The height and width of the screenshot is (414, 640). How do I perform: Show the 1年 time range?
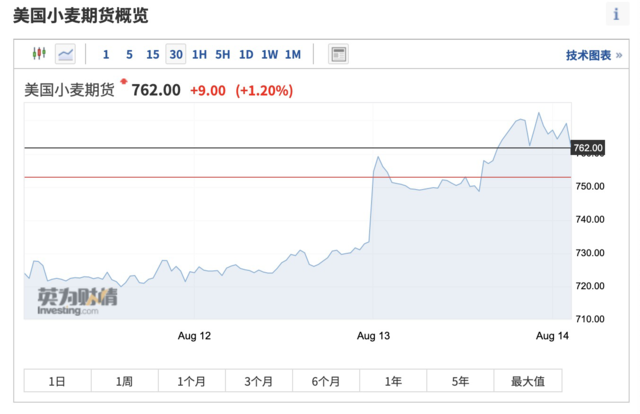click(x=393, y=381)
